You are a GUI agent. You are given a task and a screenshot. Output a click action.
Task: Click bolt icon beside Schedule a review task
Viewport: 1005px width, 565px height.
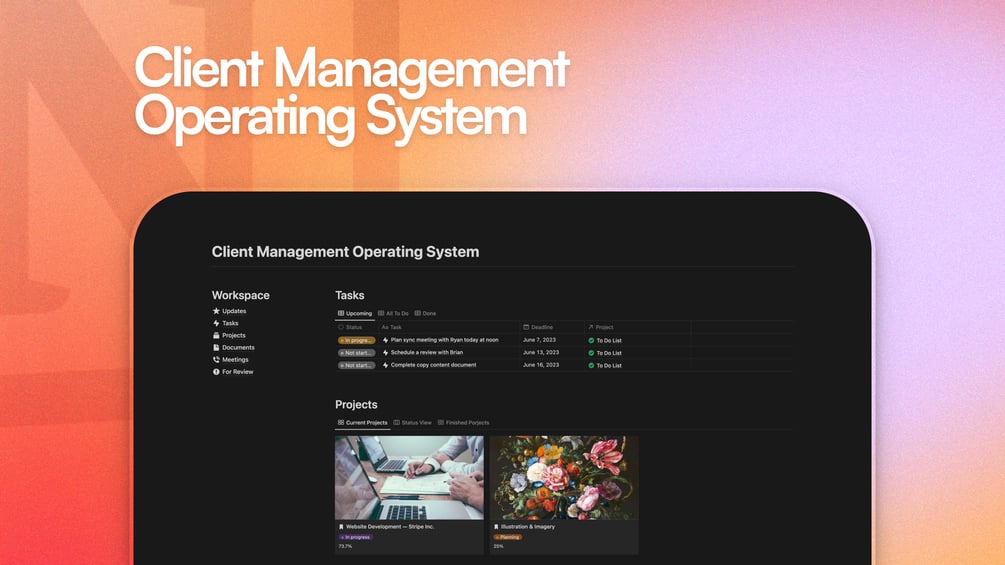point(385,352)
